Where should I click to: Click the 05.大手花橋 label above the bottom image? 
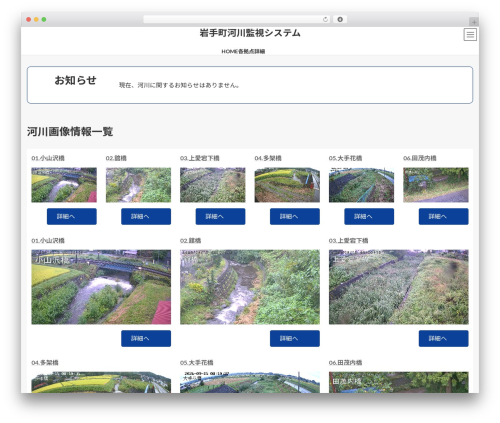coord(197,362)
